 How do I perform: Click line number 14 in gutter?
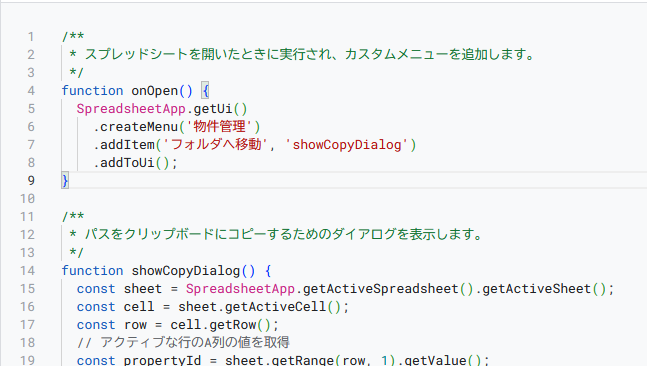click(x=27, y=271)
